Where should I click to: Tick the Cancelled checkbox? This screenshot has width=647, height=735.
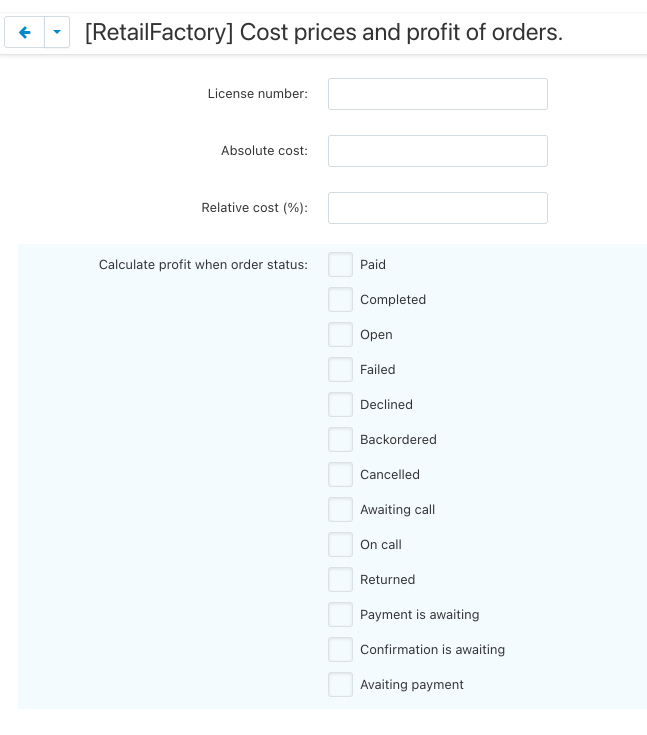341,475
